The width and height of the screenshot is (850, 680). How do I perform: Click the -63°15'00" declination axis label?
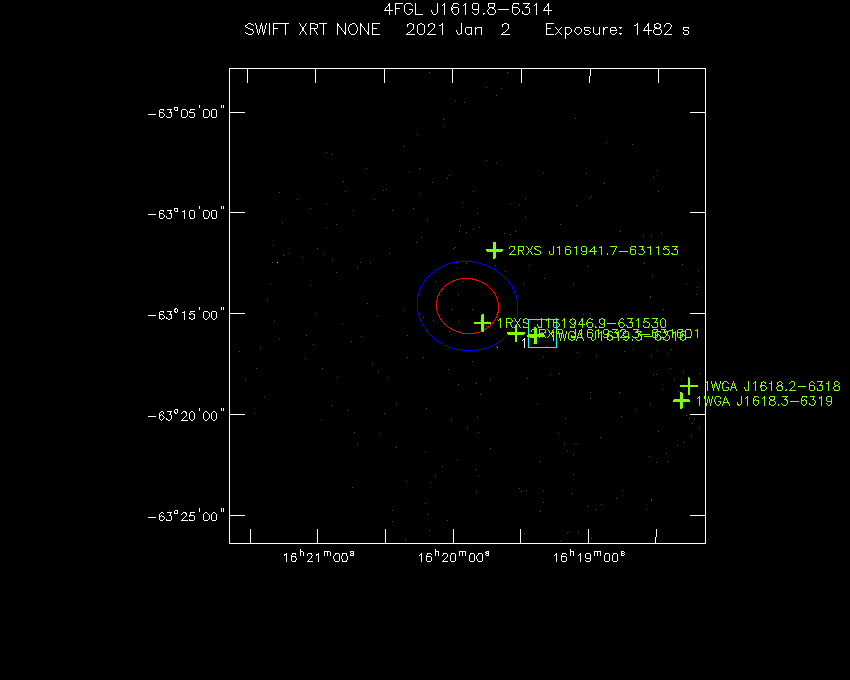(186, 315)
